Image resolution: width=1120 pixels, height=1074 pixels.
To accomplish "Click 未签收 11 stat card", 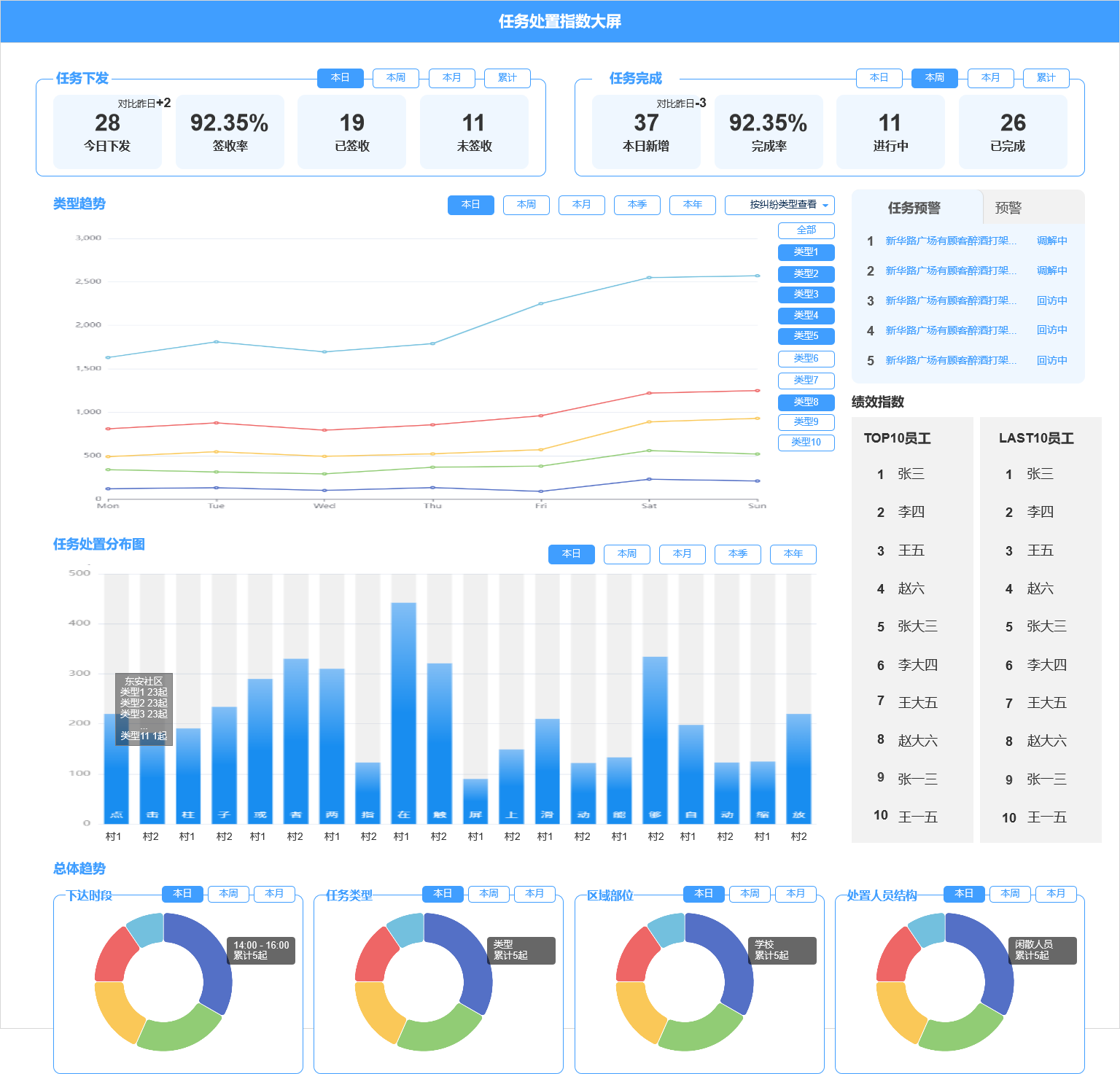I will point(474,132).
